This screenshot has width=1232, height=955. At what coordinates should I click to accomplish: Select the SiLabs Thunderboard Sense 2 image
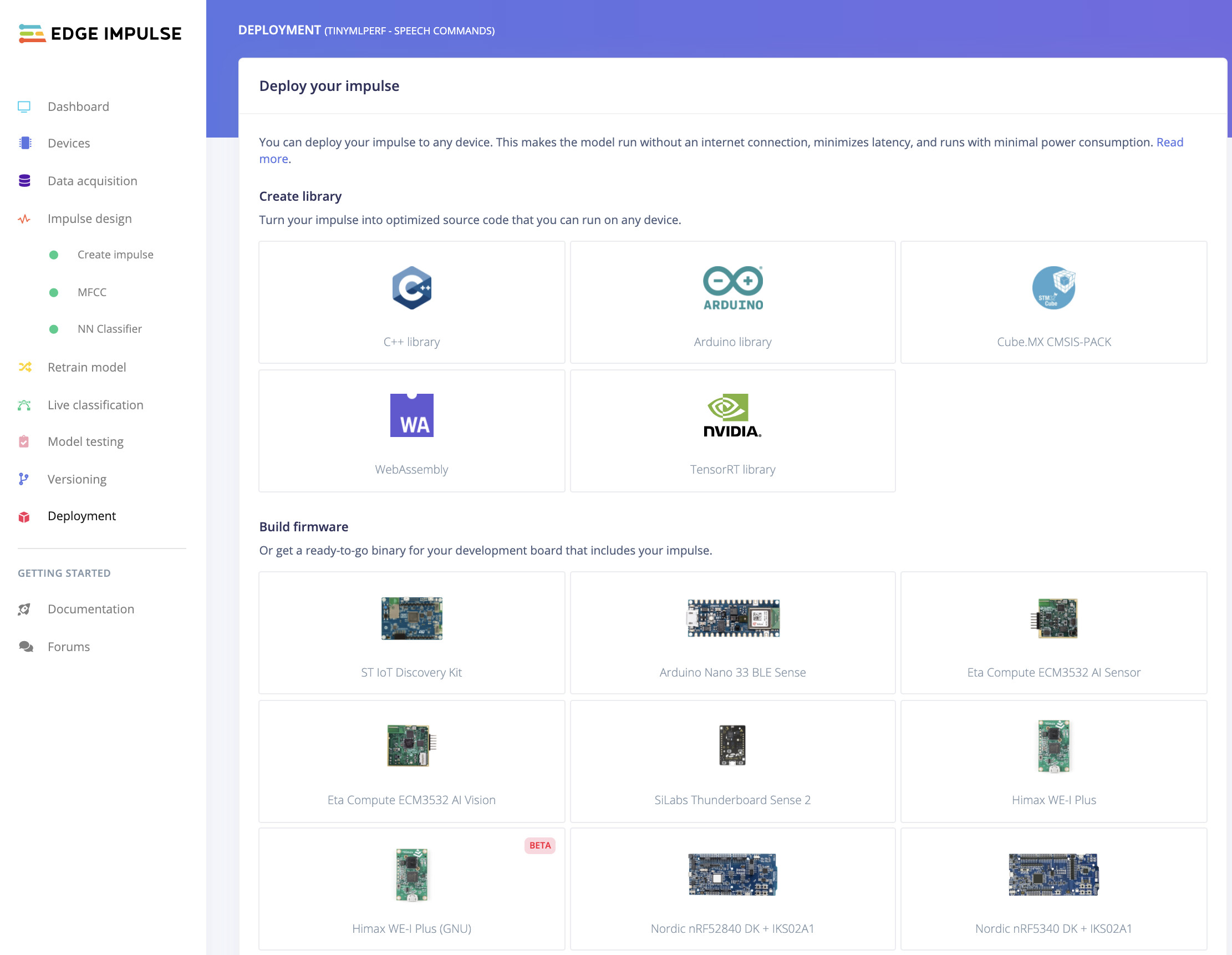pos(733,745)
